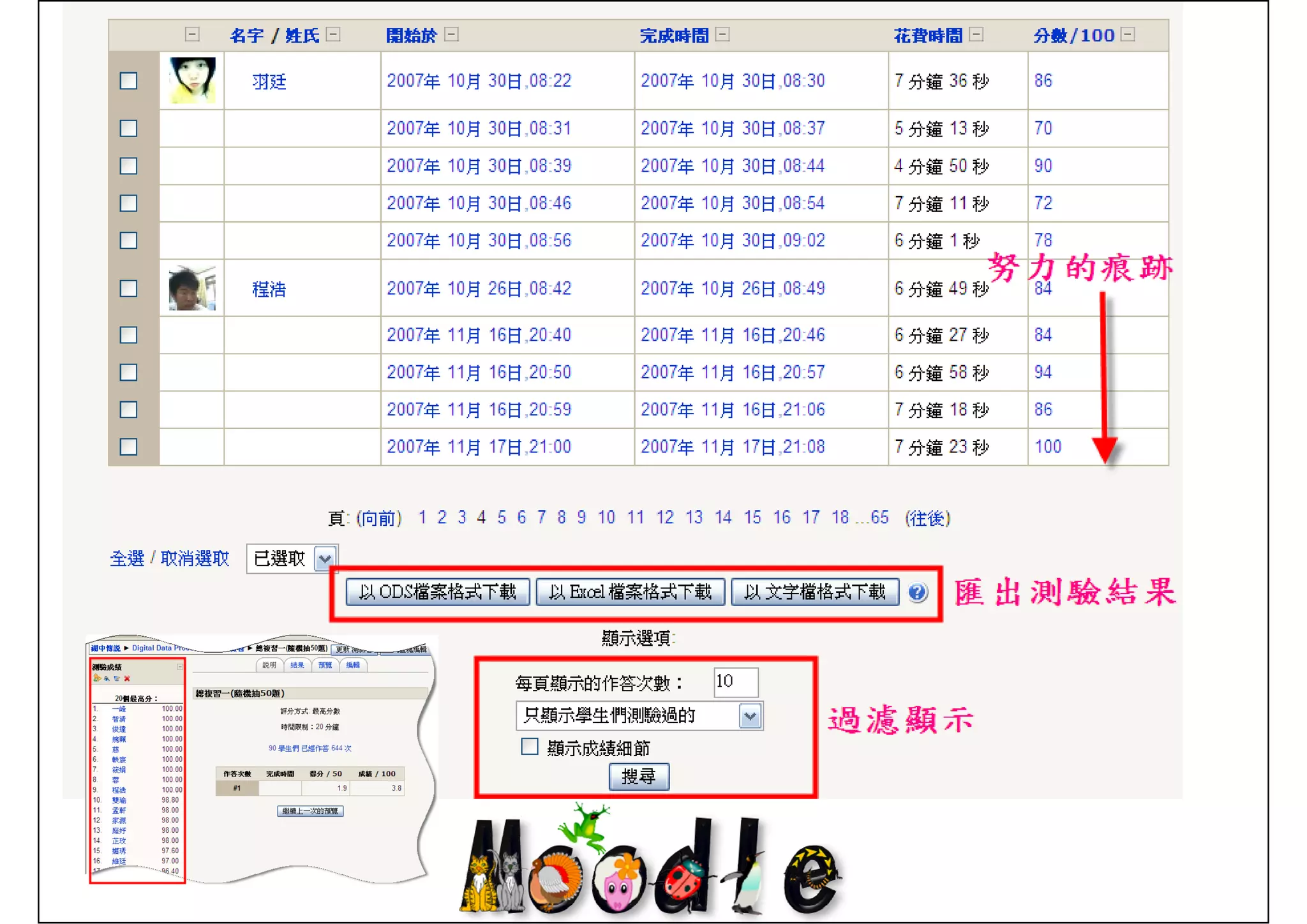Collapse the 完成時間 column with minus icon
This screenshot has width=1307, height=924.
click(x=722, y=34)
